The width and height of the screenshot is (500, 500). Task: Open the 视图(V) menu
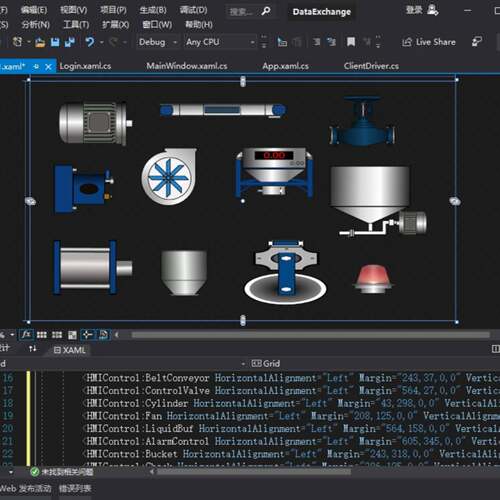pos(73,10)
